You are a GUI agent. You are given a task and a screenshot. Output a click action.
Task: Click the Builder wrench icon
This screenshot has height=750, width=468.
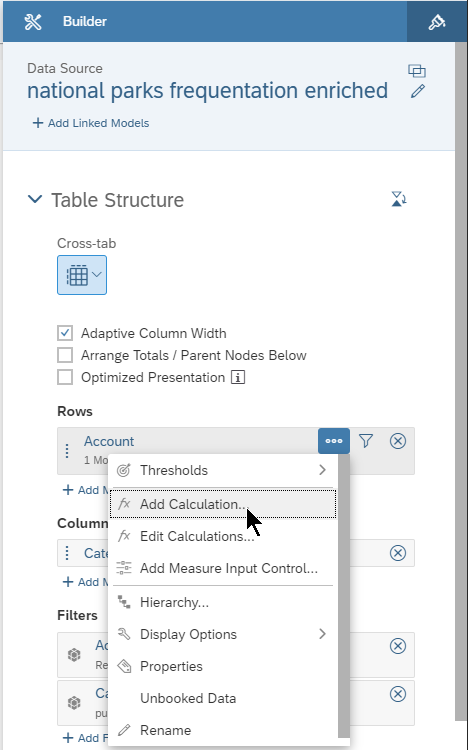click(x=33, y=22)
